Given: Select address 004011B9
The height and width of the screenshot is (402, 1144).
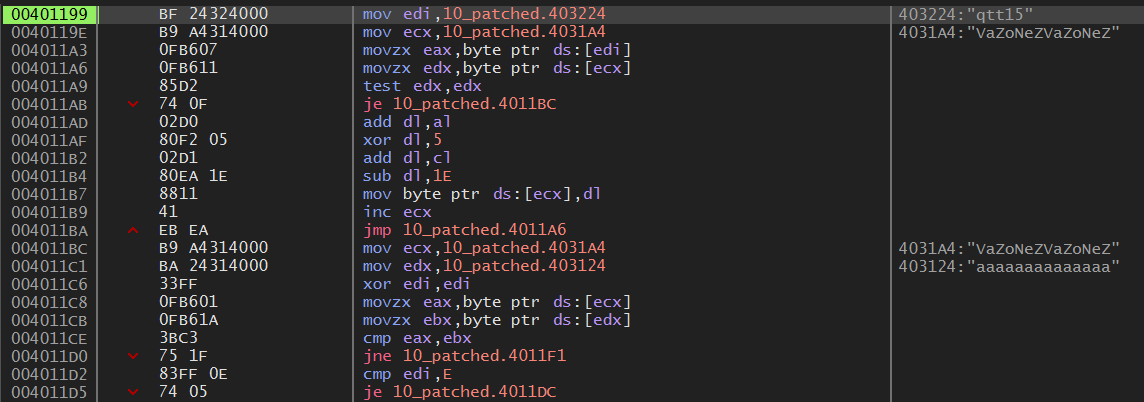Looking at the screenshot, I should [x=50, y=212].
